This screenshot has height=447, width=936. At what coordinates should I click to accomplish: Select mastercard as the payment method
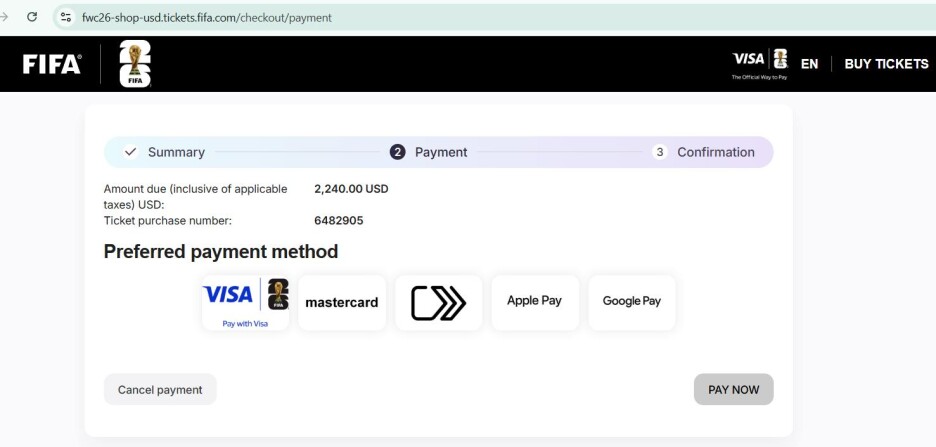(342, 302)
